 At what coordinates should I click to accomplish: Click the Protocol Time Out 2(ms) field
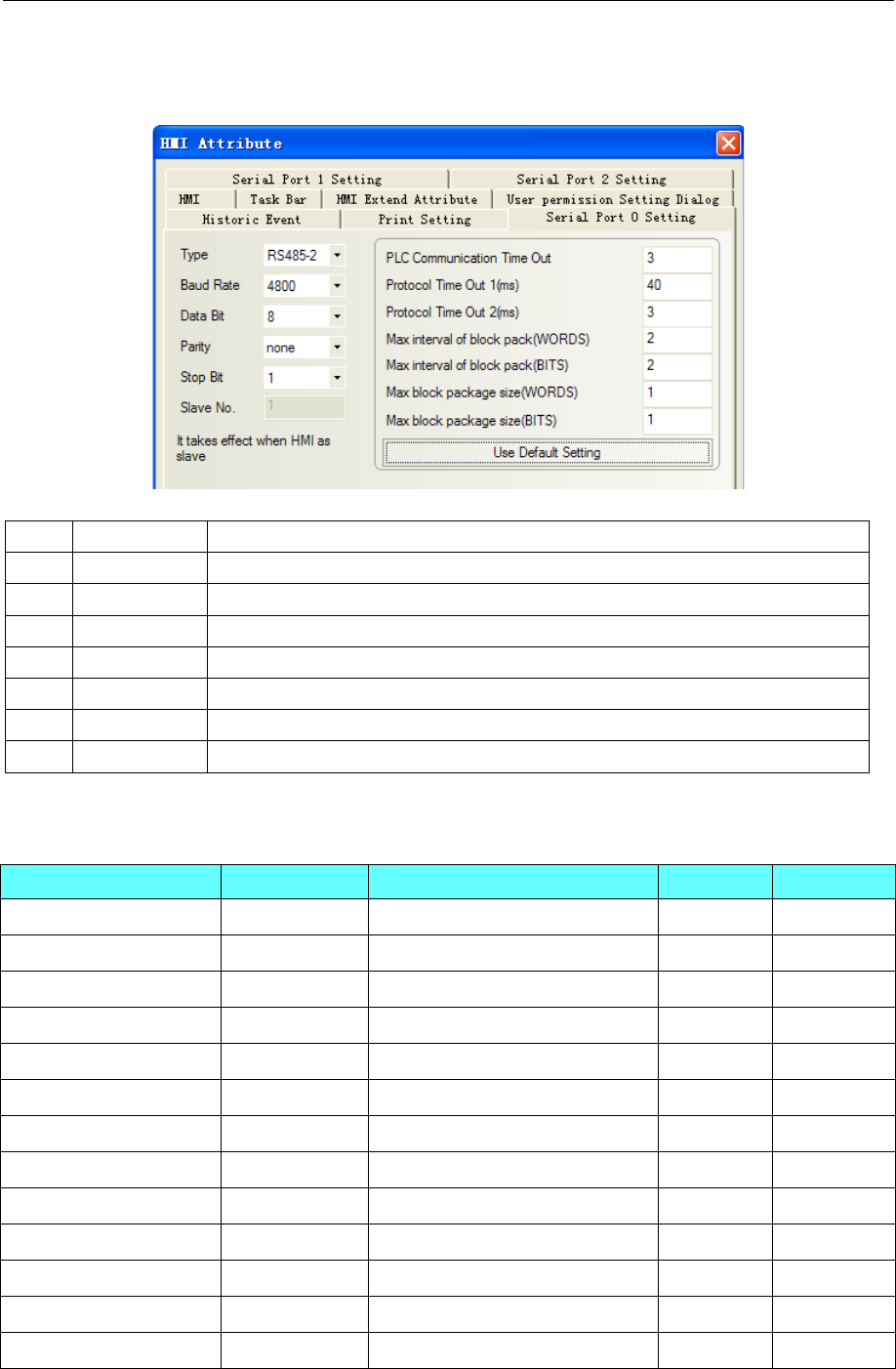(x=677, y=312)
